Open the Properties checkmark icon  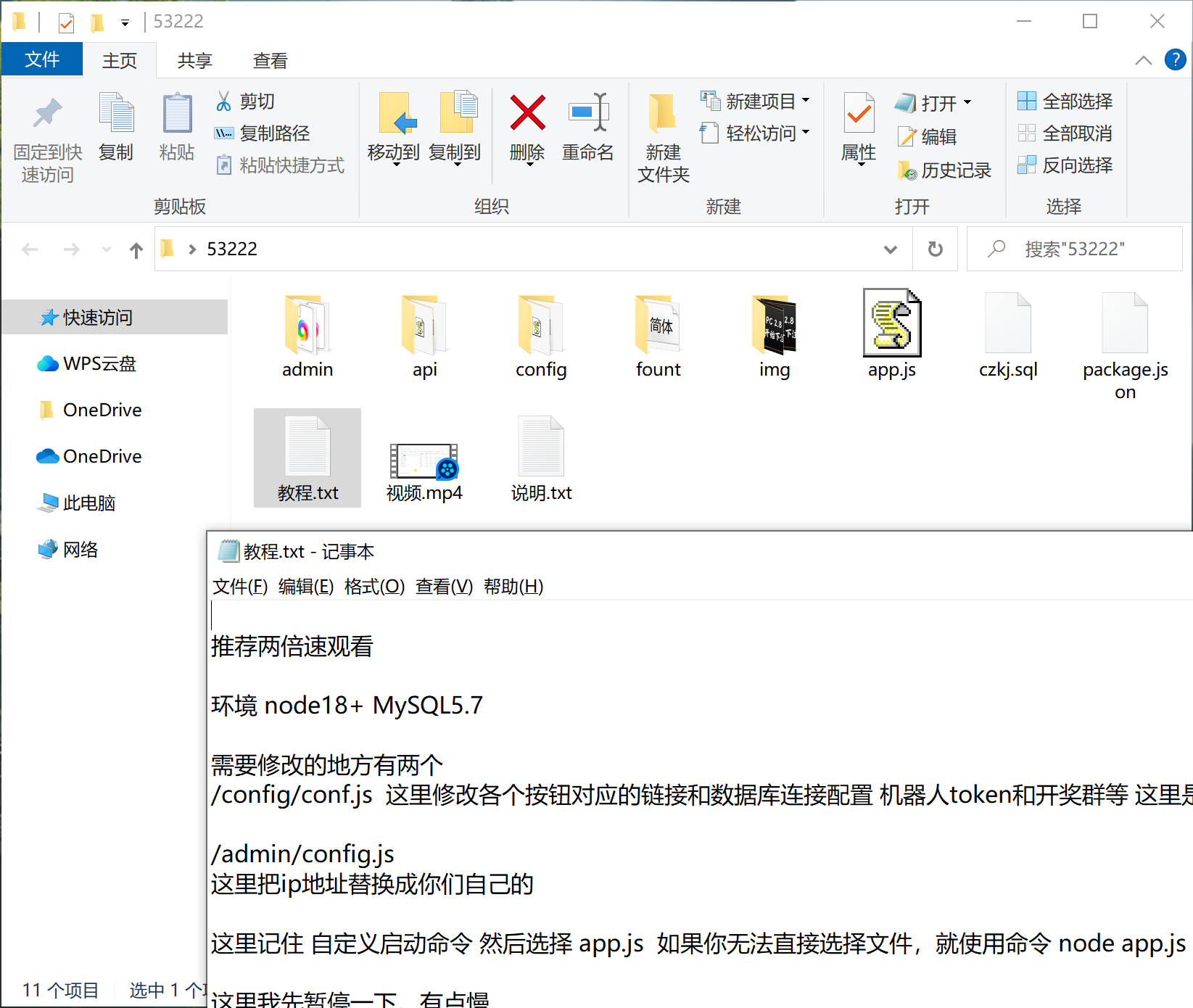[x=859, y=115]
